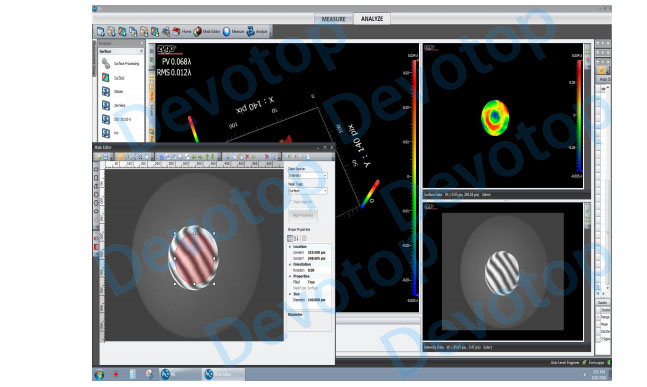Toggle the Mean checkbox in the right panel

pos(599,324)
